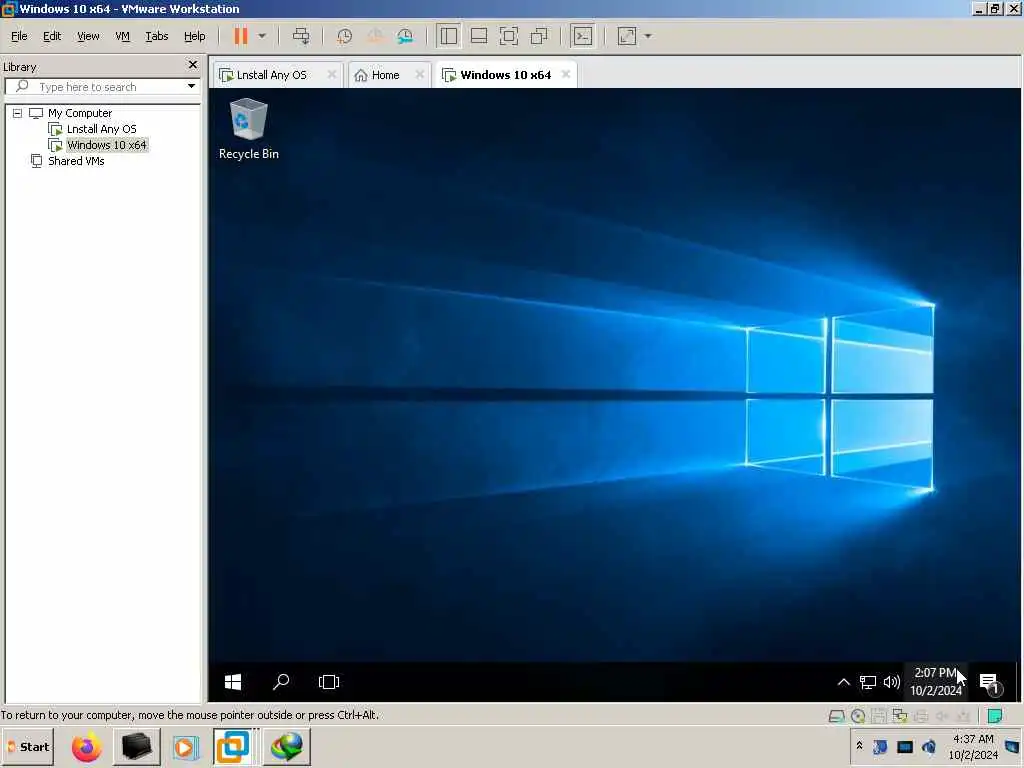This screenshot has height=768, width=1024.
Task: Collapse the My Computer tree node
Action: 18,113
